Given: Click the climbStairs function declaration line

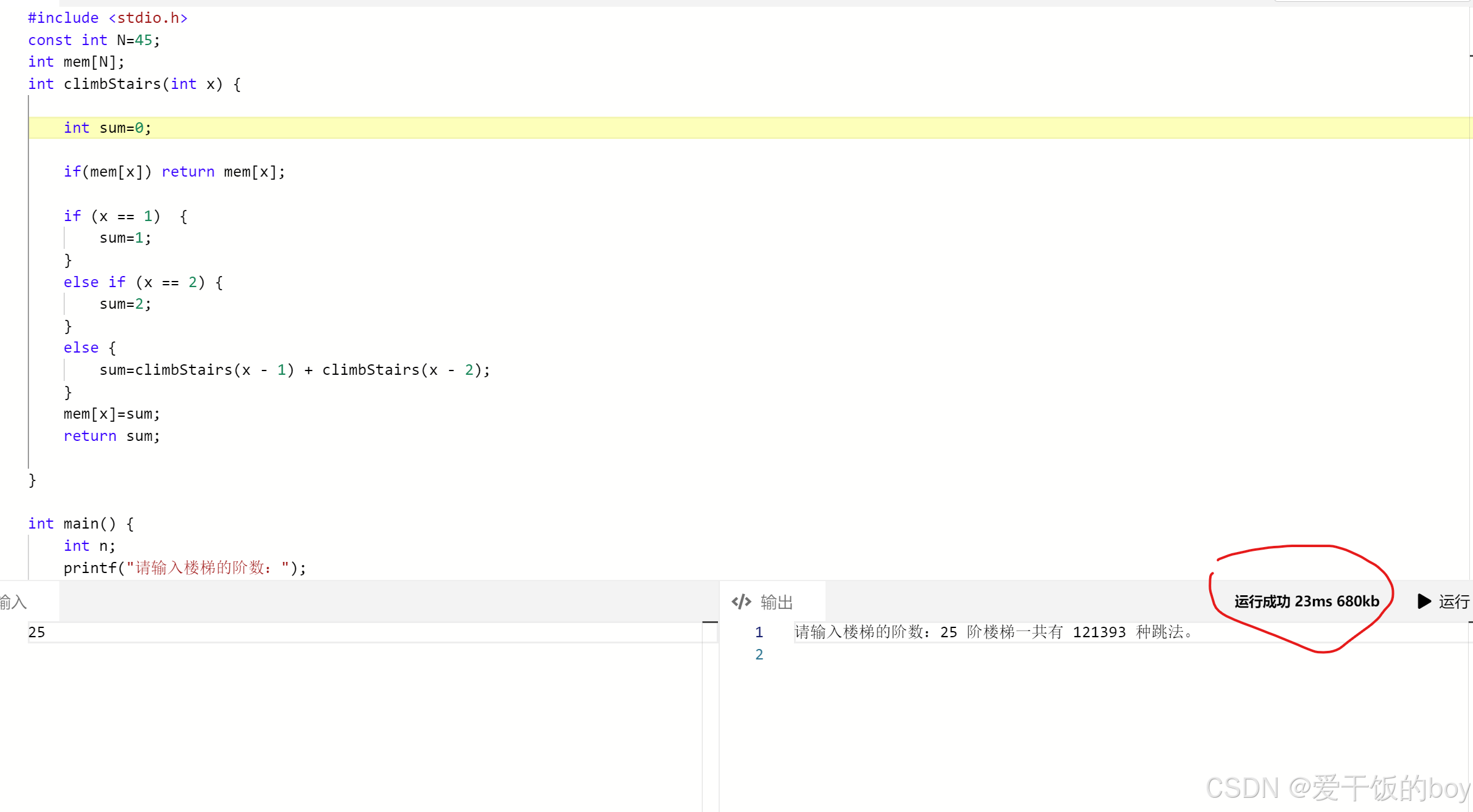Looking at the screenshot, I should click(135, 84).
